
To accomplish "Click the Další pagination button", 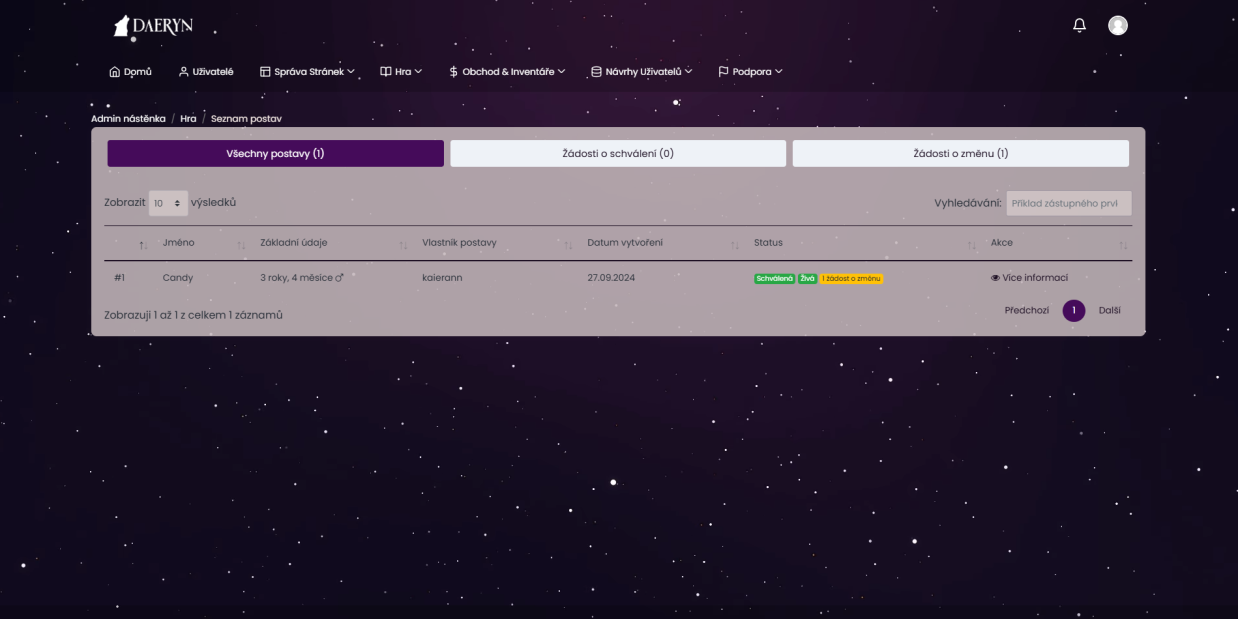I will tap(1109, 311).
